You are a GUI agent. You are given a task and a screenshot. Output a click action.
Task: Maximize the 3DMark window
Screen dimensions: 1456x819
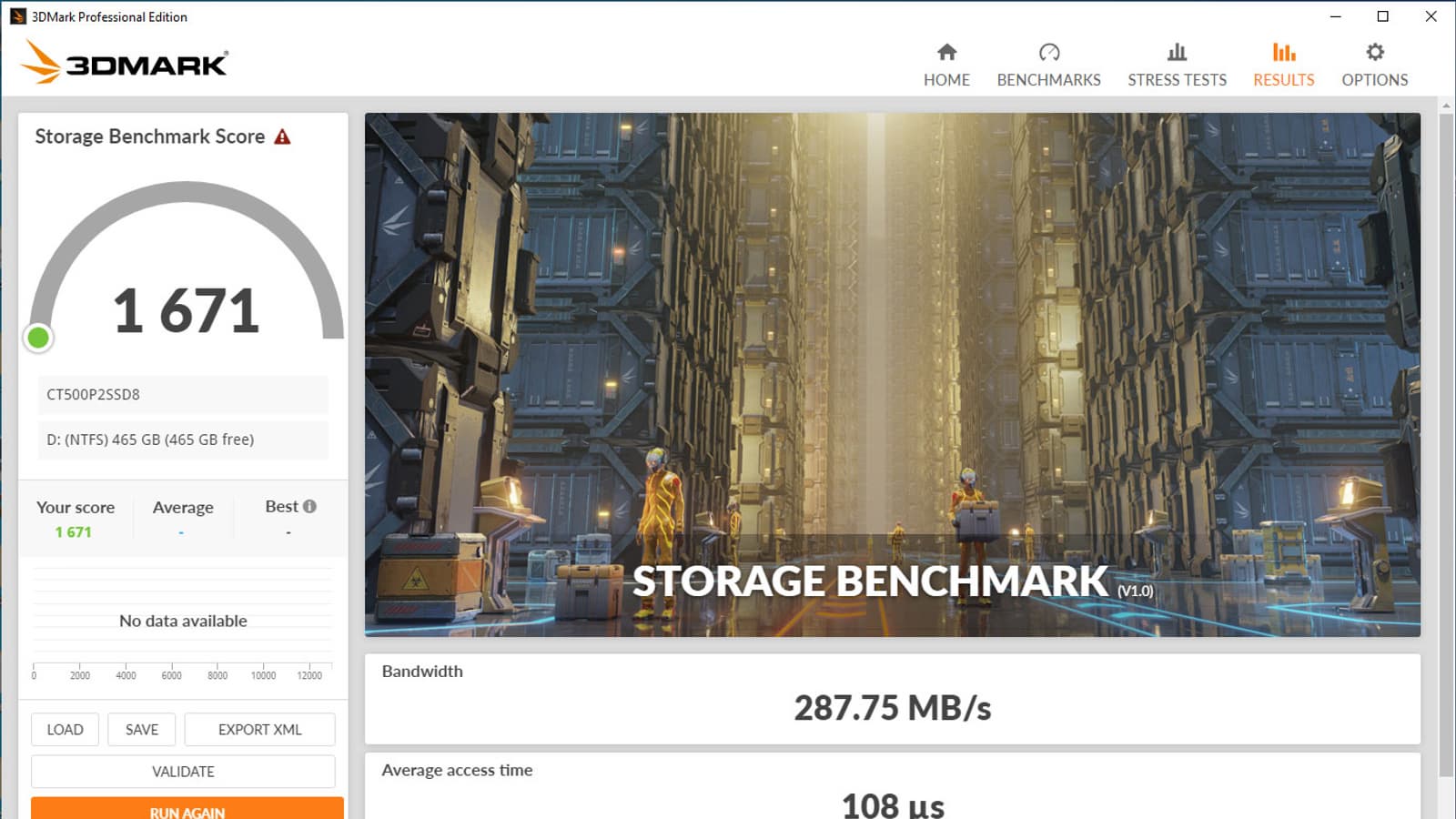[x=1382, y=16]
